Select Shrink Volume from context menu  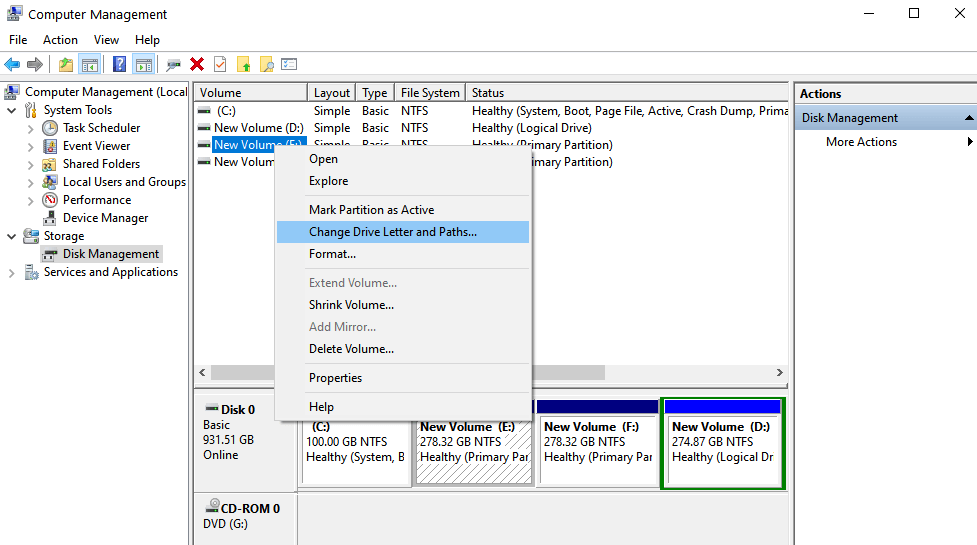click(x=351, y=305)
